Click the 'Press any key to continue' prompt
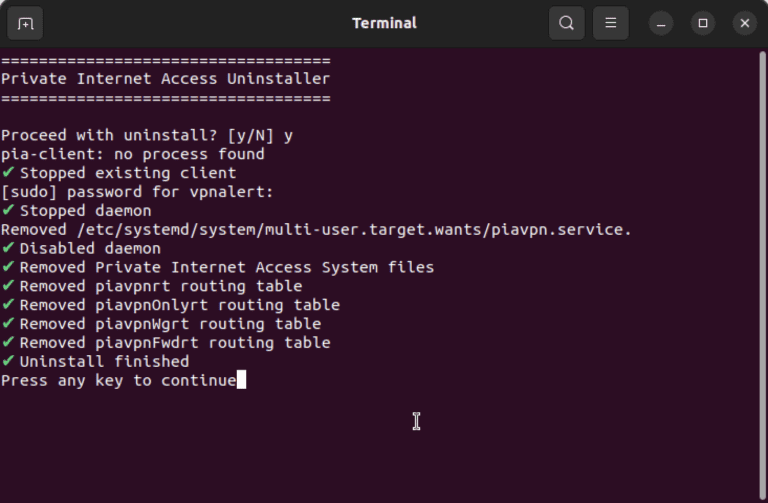 118,381
